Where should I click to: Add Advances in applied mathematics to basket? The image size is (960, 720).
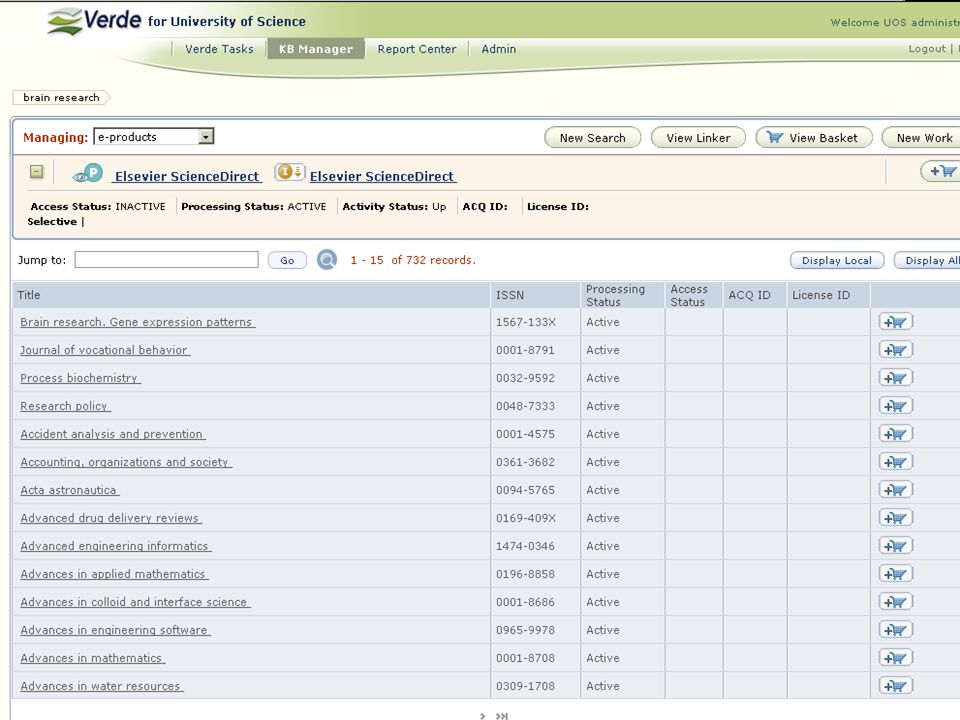(896, 574)
